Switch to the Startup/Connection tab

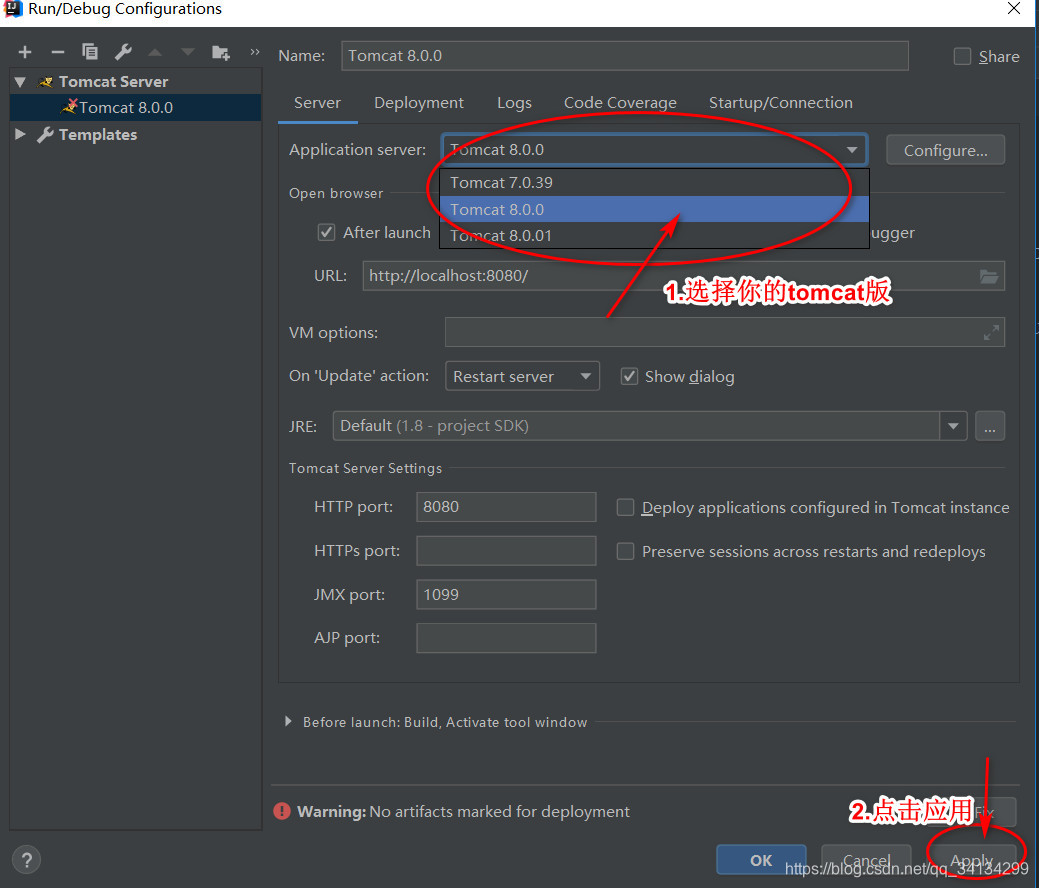click(781, 103)
